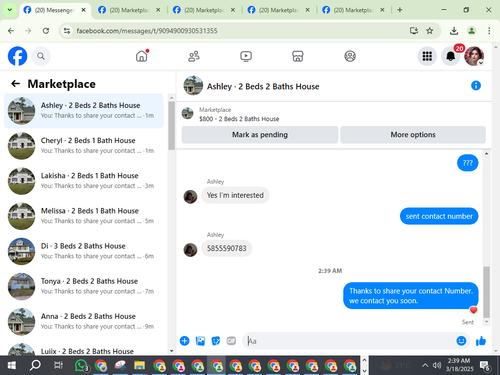
Task: Click the $800 2 Beds 2 Baths listing link
Action: (x=239, y=119)
